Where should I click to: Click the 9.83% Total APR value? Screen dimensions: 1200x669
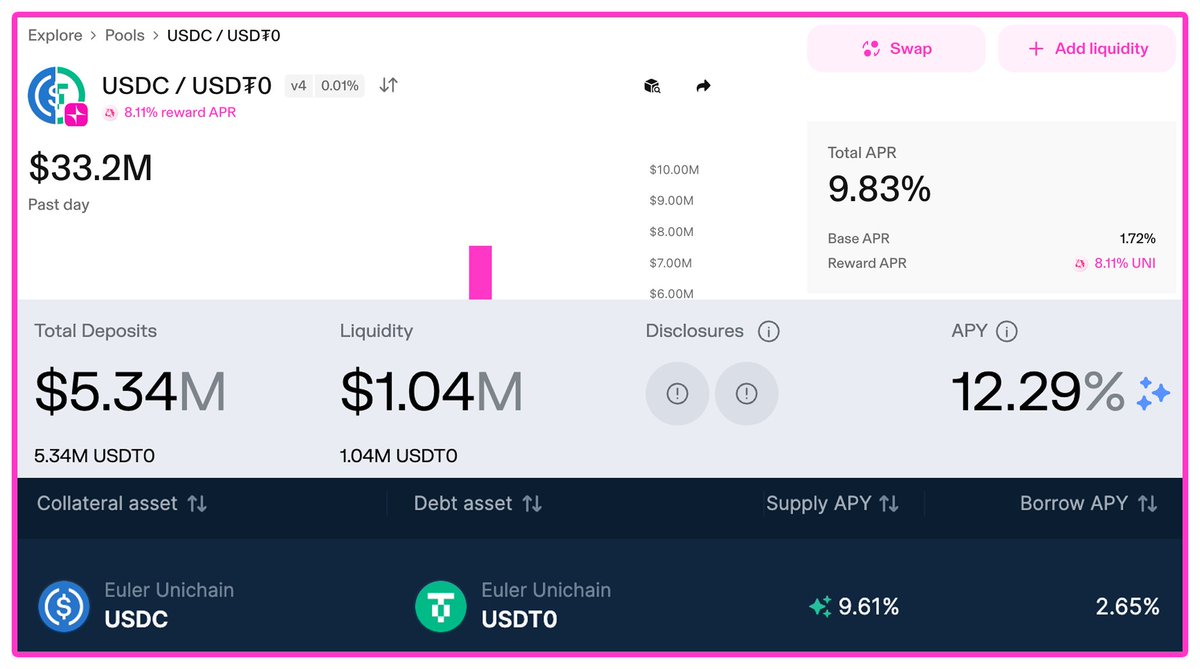click(879, 188)
